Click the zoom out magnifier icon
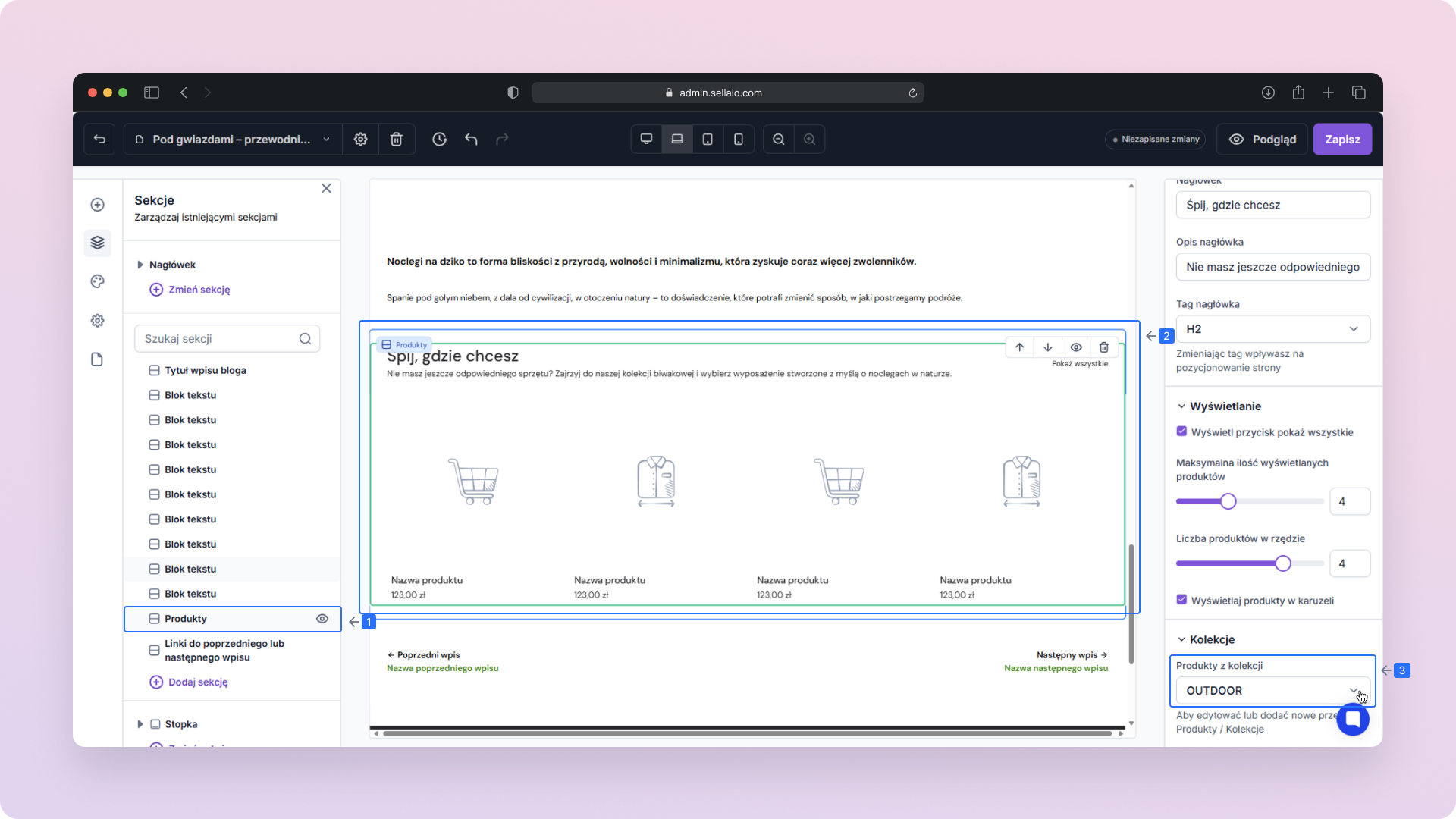 (778, 139)
